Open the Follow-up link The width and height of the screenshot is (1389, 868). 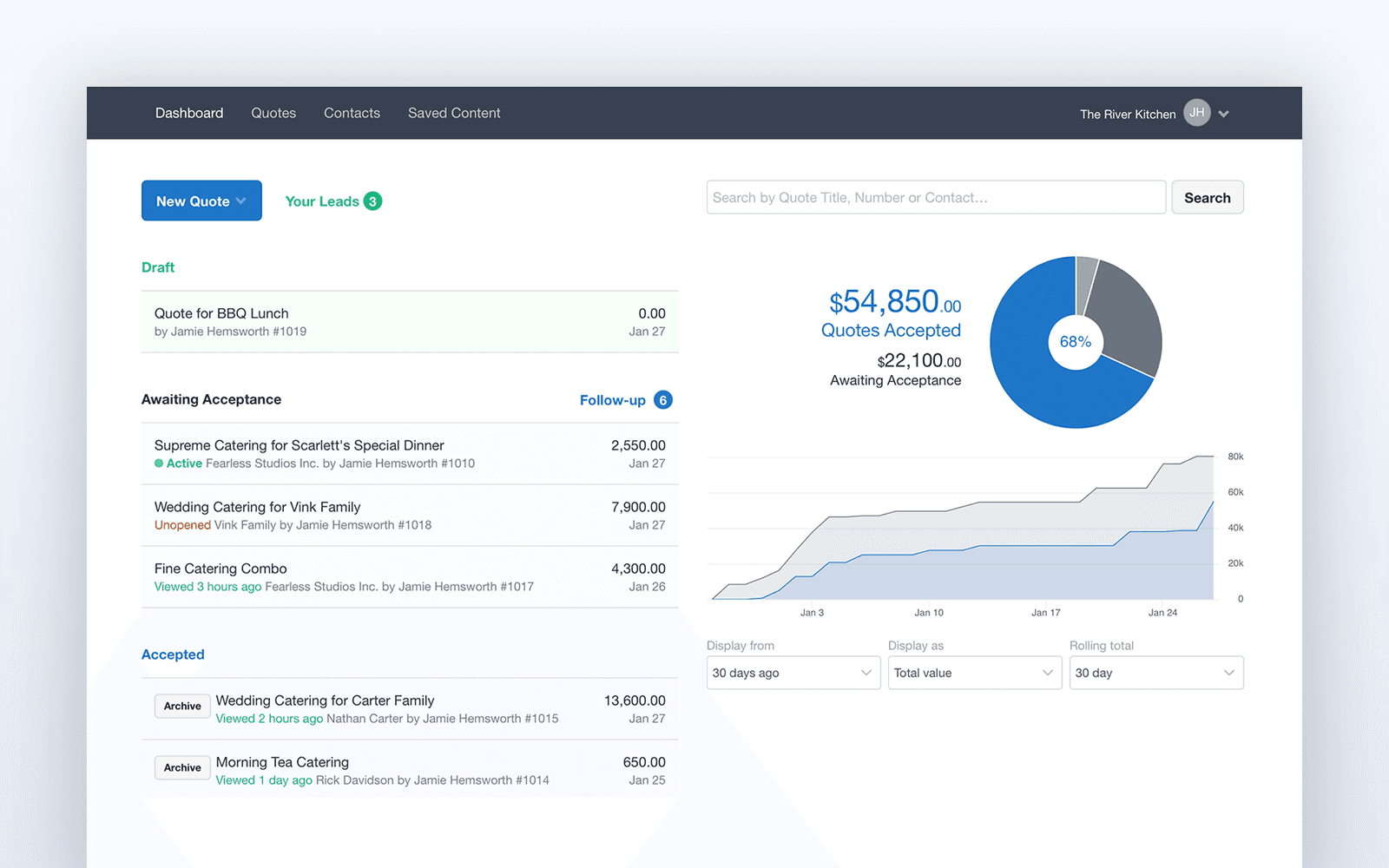(612, 400)
